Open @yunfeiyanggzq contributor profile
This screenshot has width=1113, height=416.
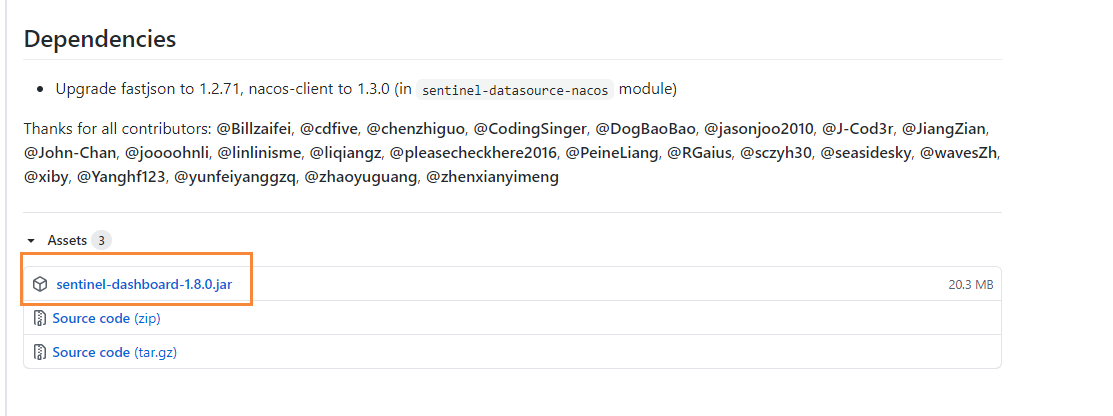235,177
